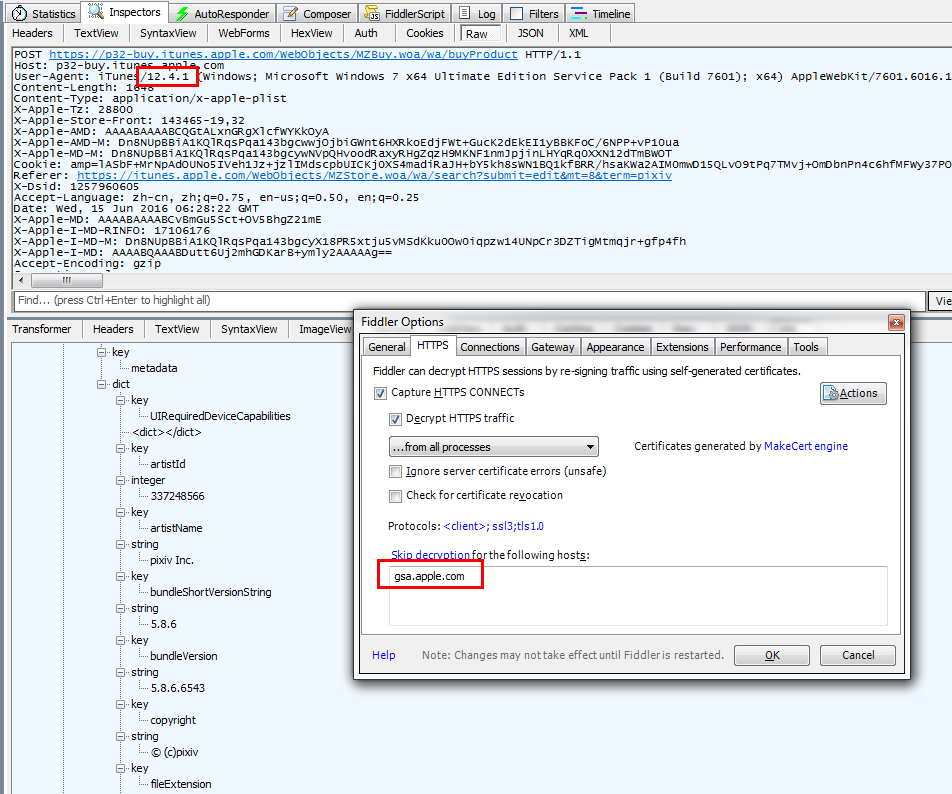Screen dimensions: 952x794
Task: Click the Skip decryption link
Action: tap(430, 555)
